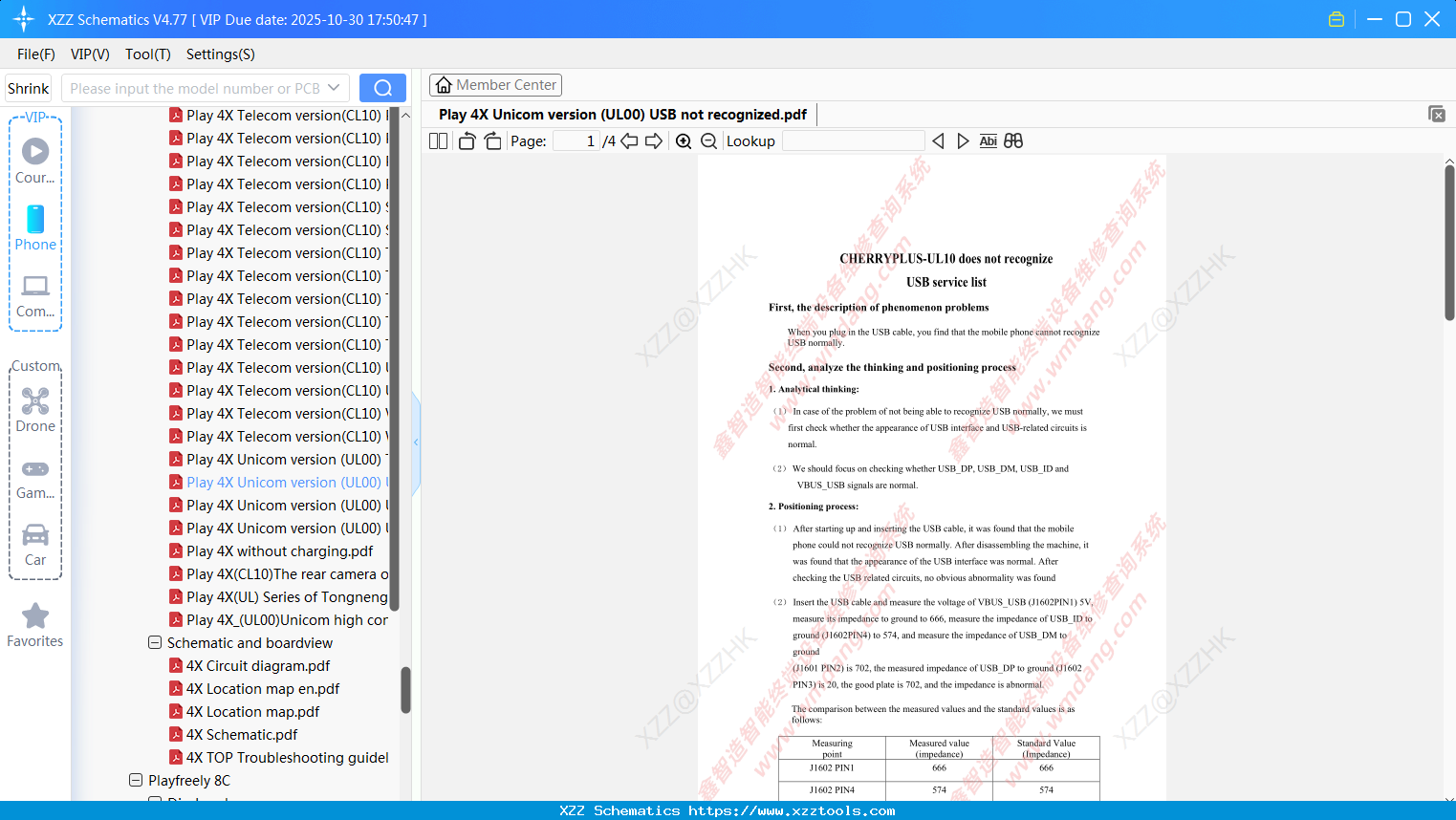This screenshot has width=1456, height=820.
Task: Rotate page counterclockwise icon
Action: click(467, 141)
